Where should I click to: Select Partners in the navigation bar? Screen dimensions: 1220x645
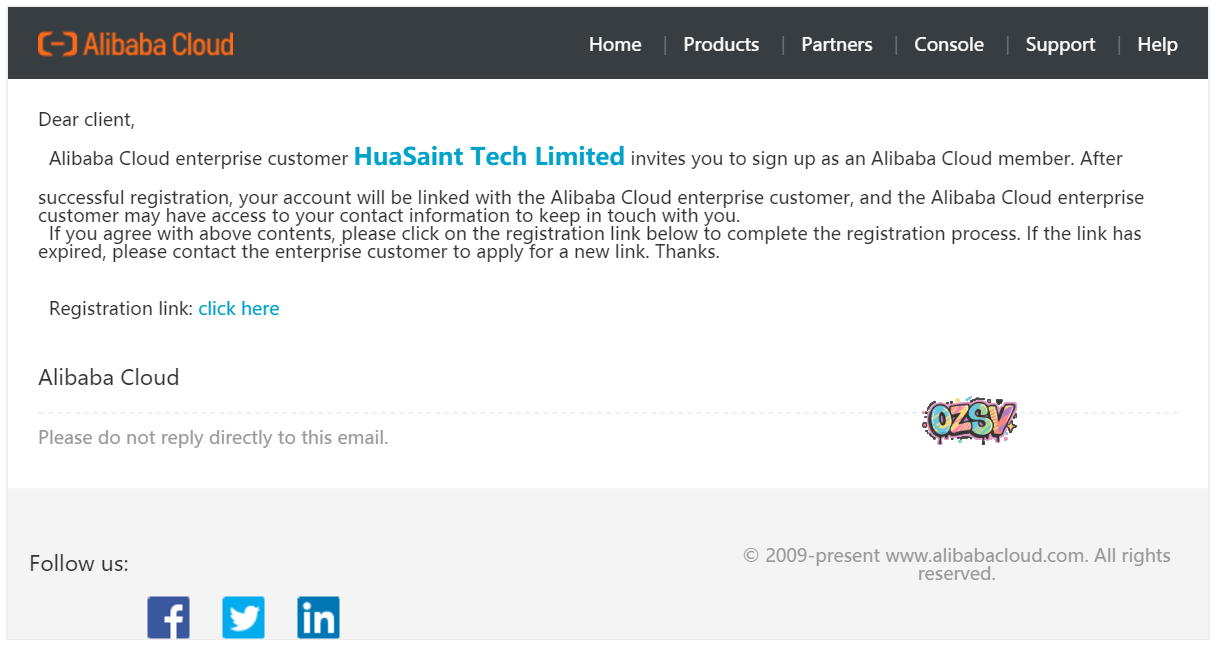coord(837,45)
